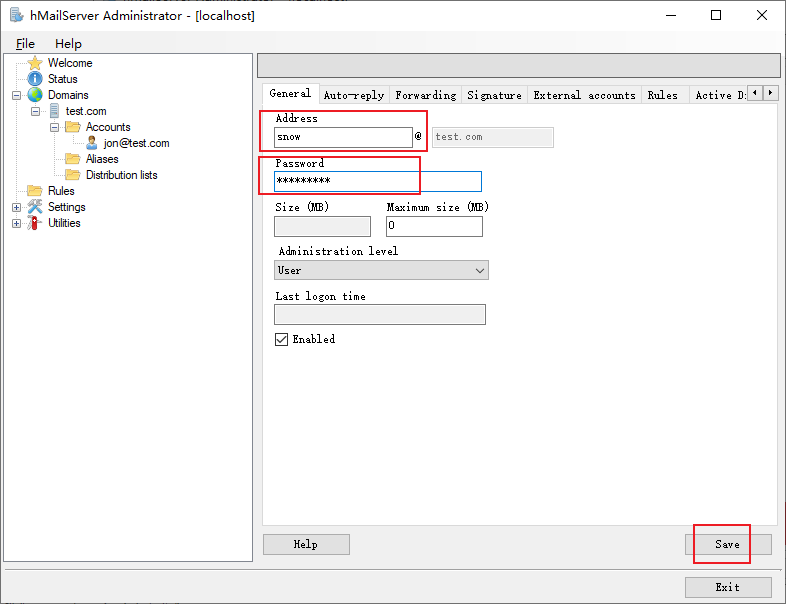
Task: Expand the Utilities tree node
Action: (x=16, y=223)
